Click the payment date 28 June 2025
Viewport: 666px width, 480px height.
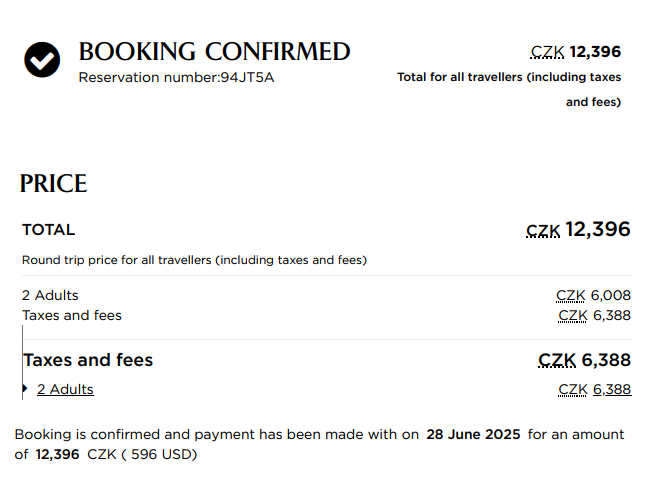pyautogui.click(x=473, y=435)
